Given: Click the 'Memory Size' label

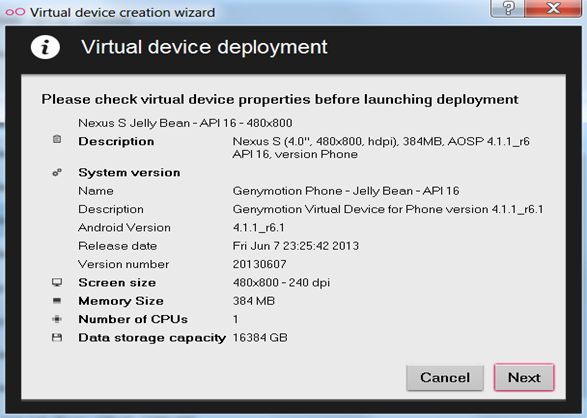Looking at the screenshot, I should click(x=121, y=301).
